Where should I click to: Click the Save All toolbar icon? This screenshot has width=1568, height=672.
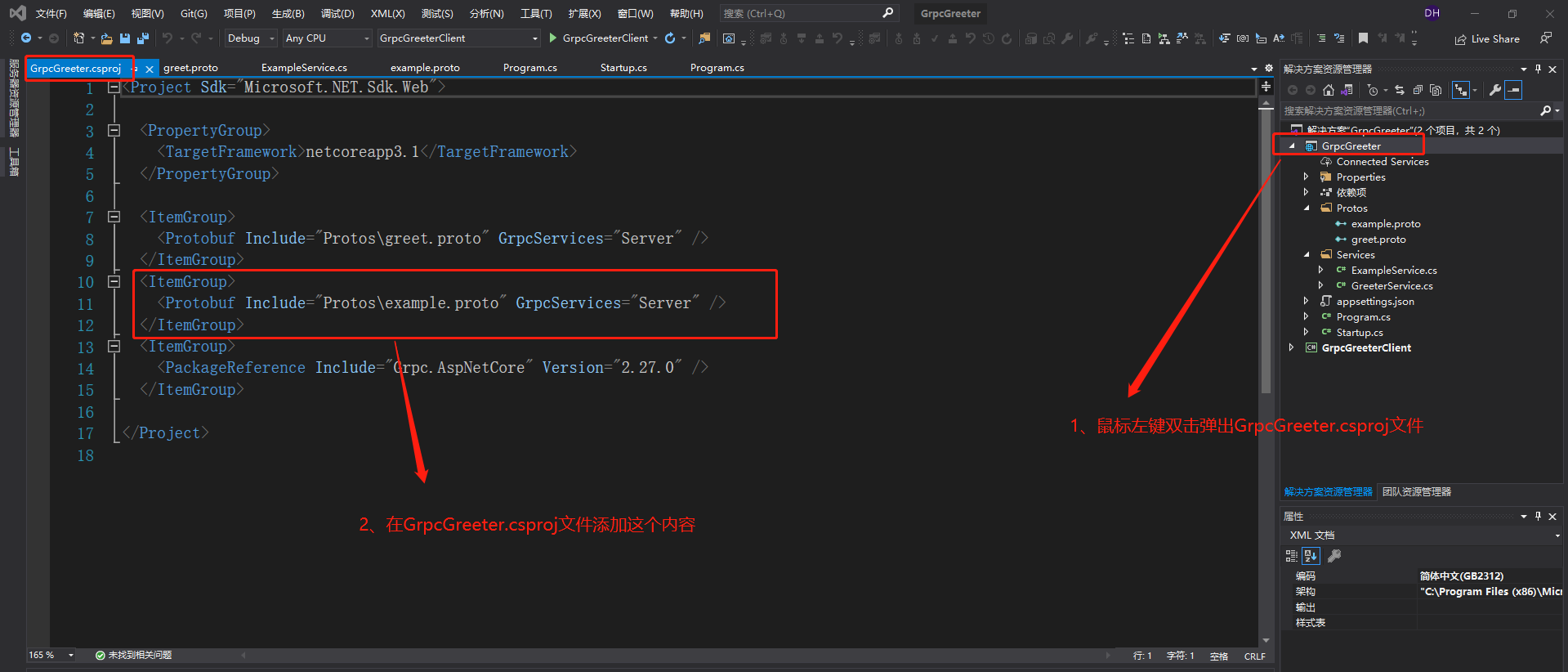pos(143,38)
